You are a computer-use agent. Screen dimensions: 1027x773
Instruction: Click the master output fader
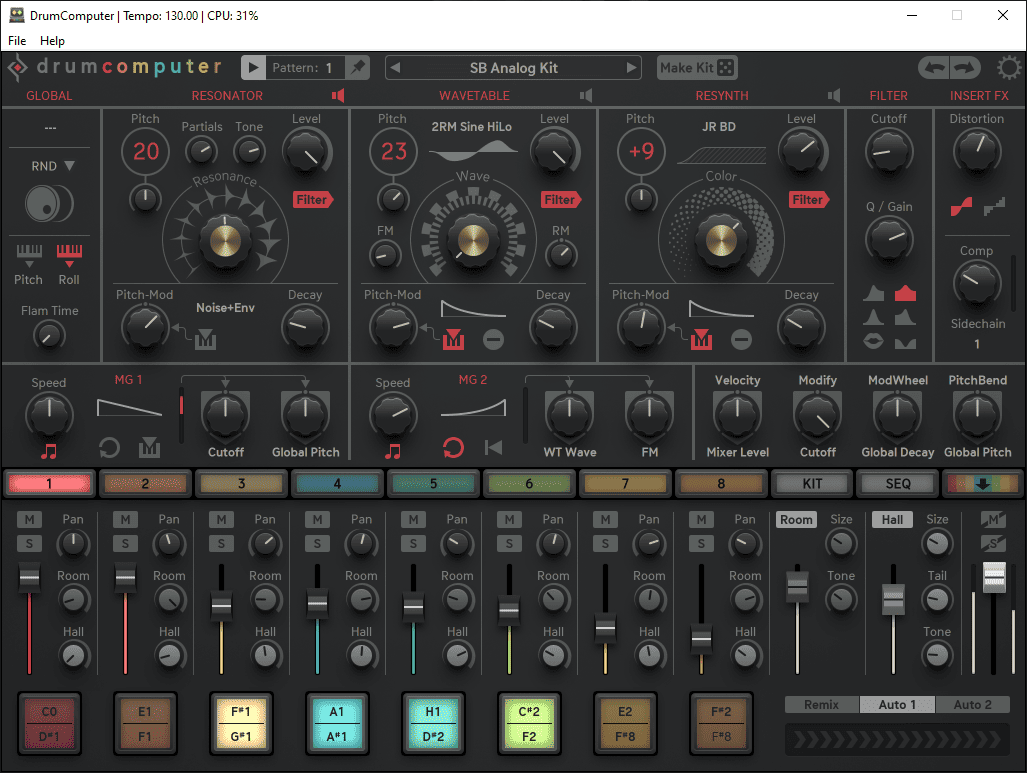[994, 576]
